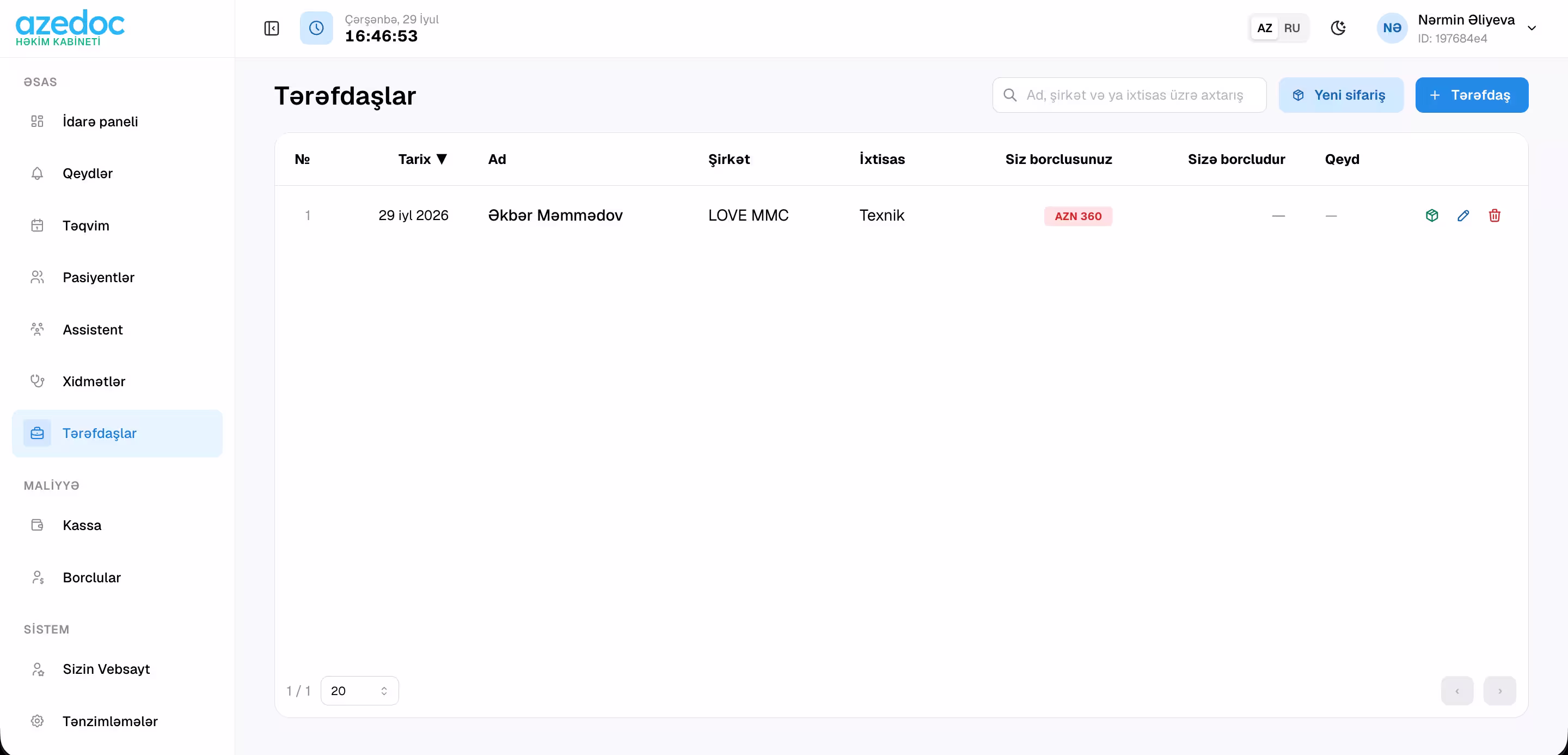Go to previous page with left chevron
The height and width of the screenshot is (755, 1568).
point(1457,691)
